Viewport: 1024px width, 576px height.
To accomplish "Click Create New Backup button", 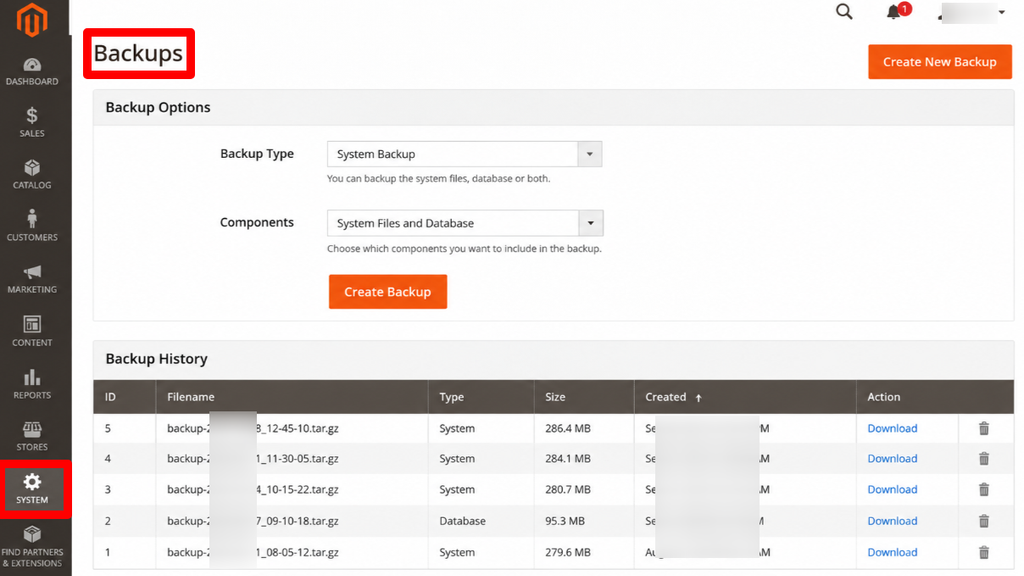I will [x=940, y=62].
